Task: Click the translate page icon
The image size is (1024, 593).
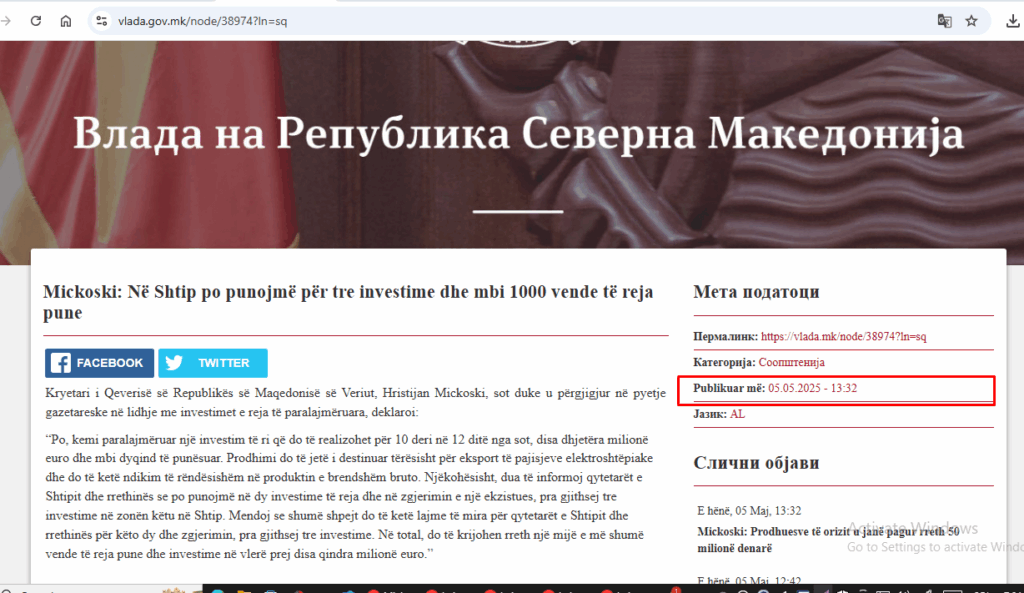Action: click(x=944, y=21)
